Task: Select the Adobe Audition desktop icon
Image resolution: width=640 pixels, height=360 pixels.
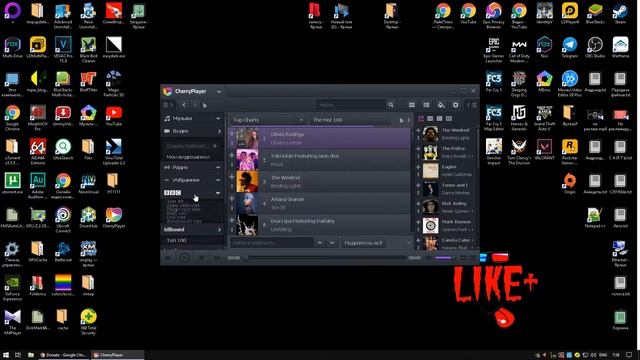Action: 38,186
